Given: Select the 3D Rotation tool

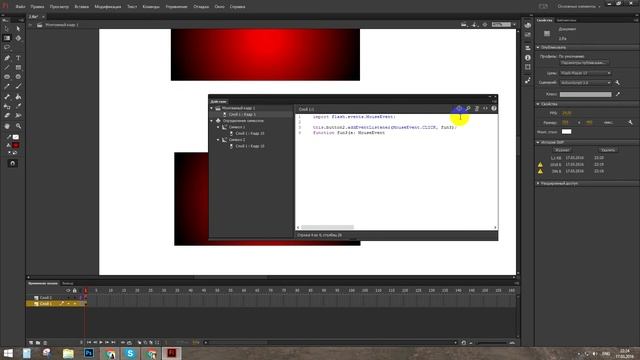Looking at the screenshot, I should 18,38.
